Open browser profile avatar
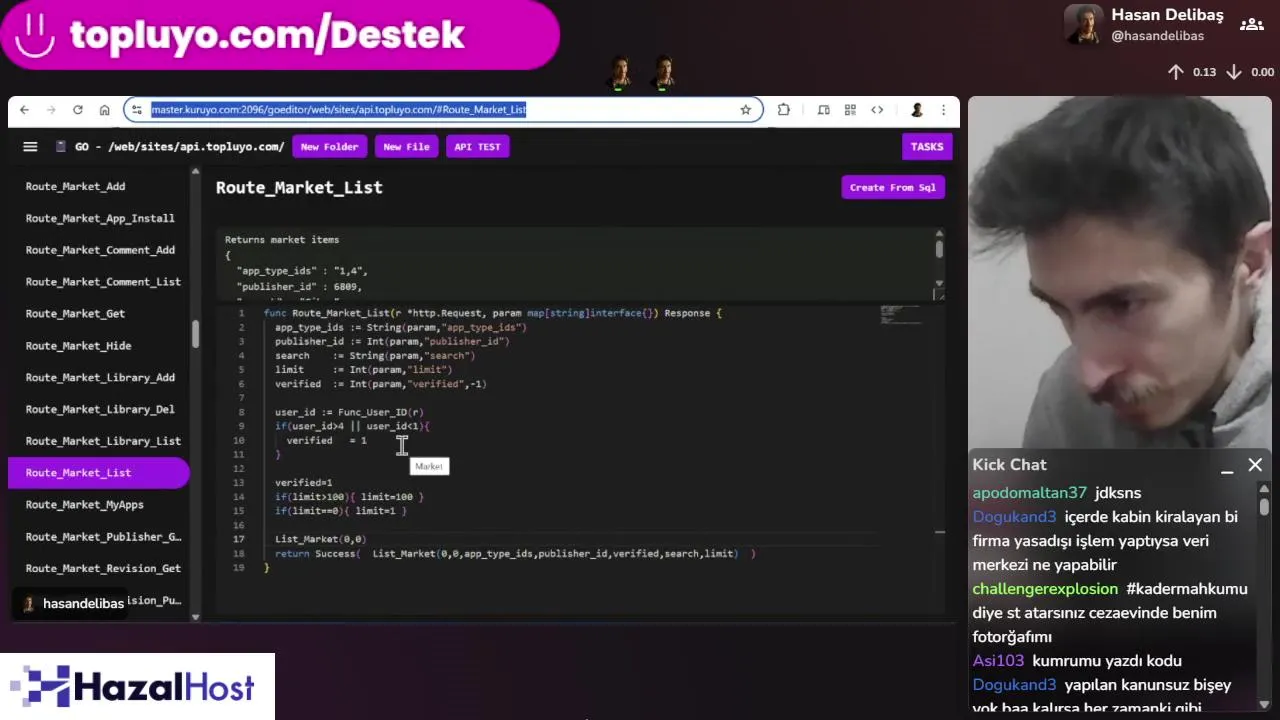Image resolution: width=1280 pixels, height=720 pixels. pyautogui.click(x=916, y=110)
